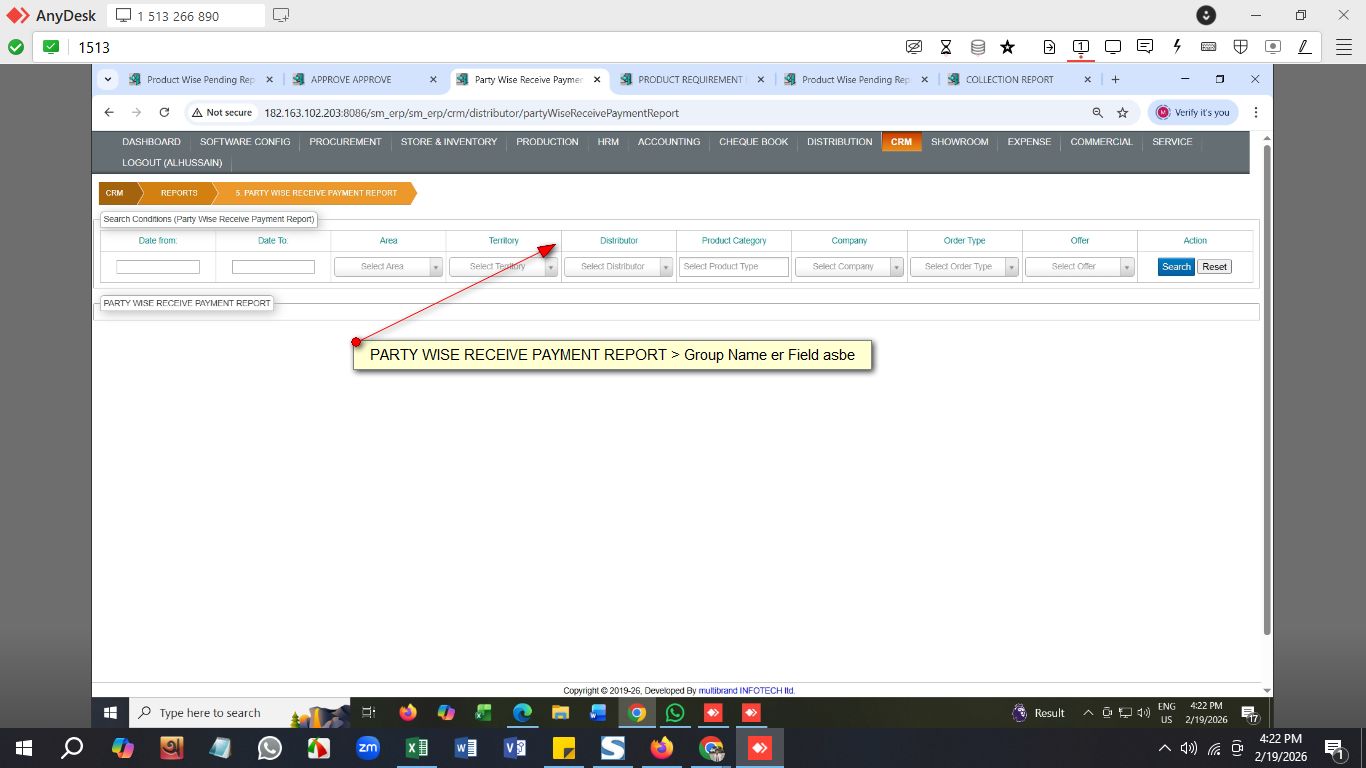1366x768 pixels.
Task: Start AnyDesk session recording icon
Action: pos(1272,47)
